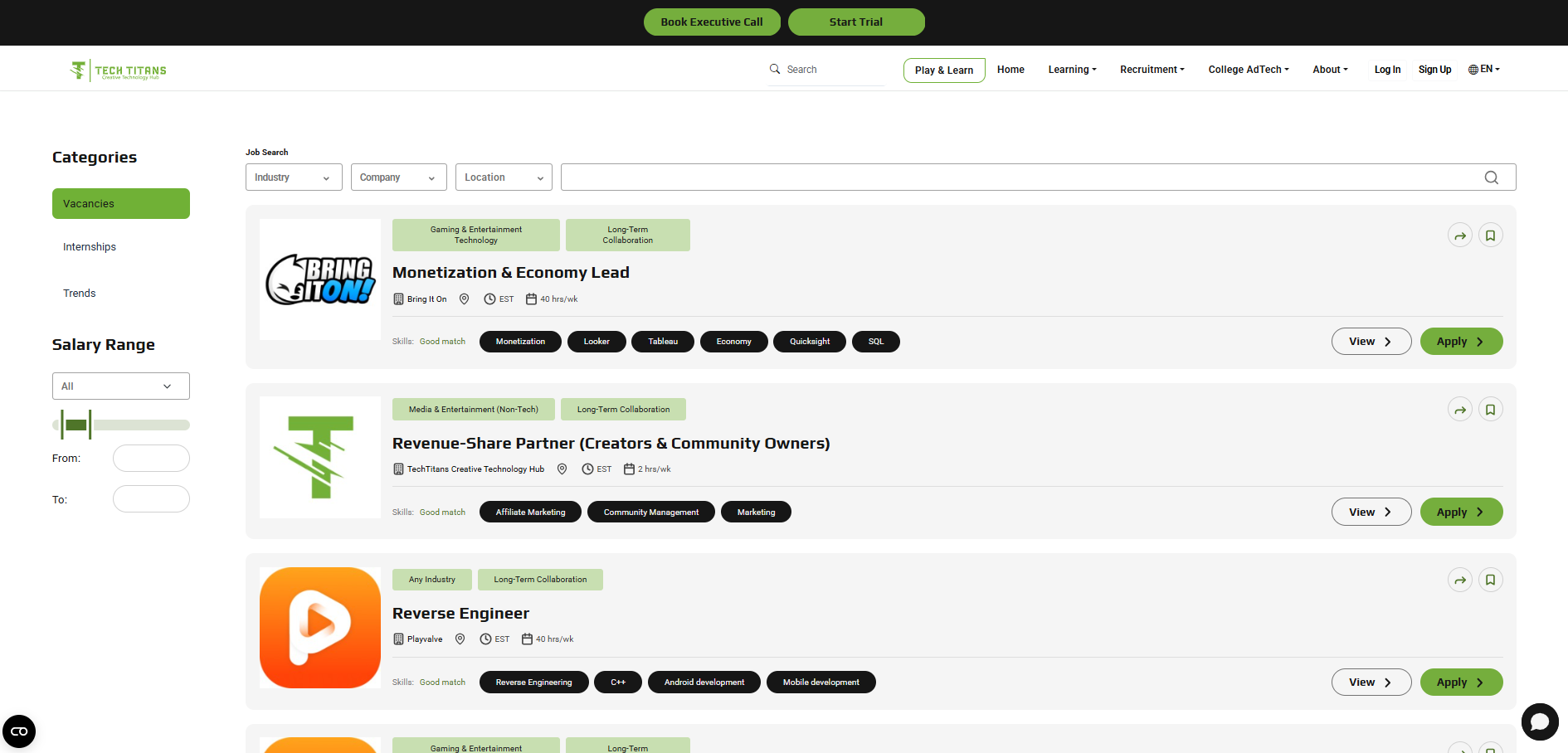Open the Learning menu

(x=1072, y=70)
